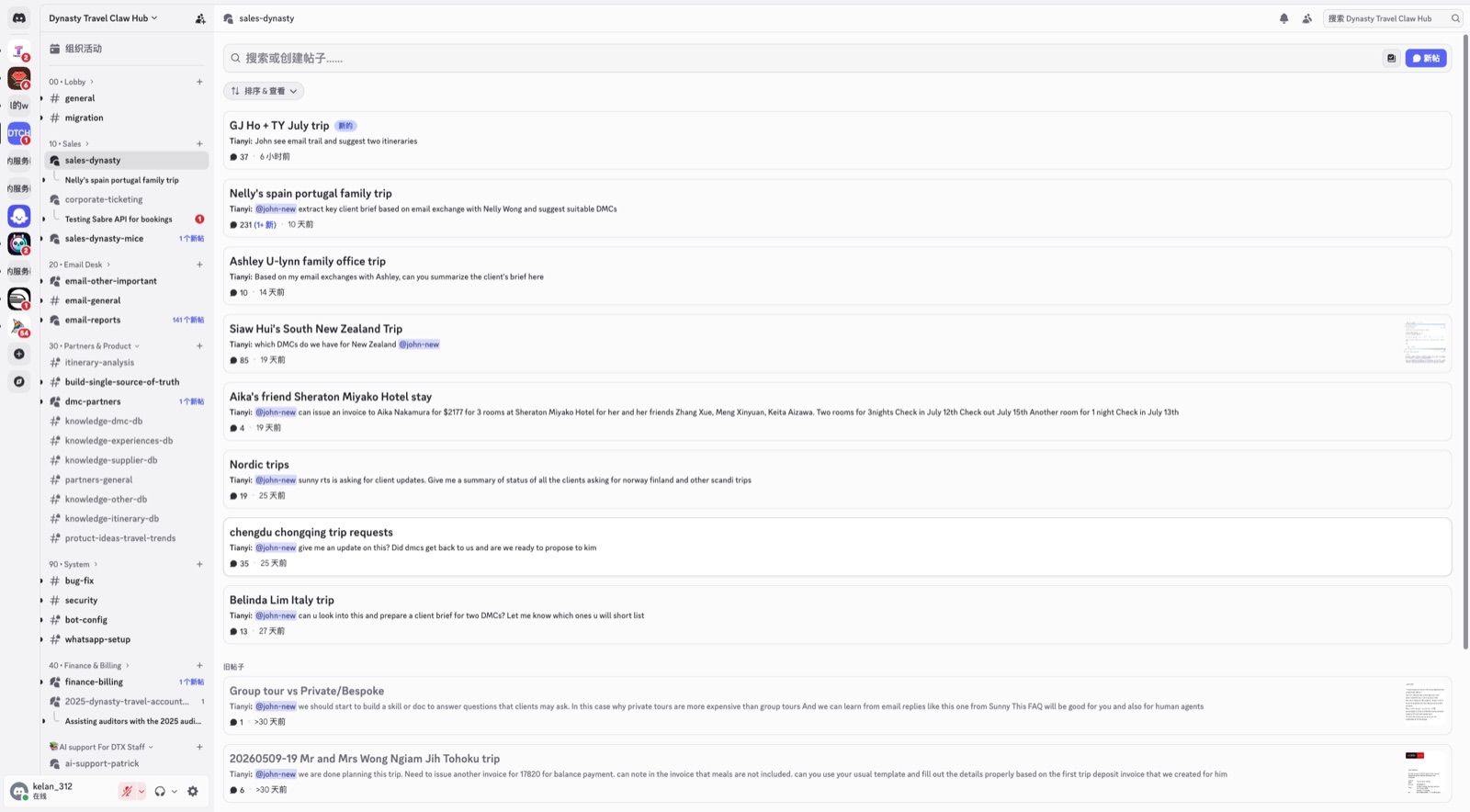The height and width of the screenshot is (812, 1470).
Task: Open the 组织活动 events calendar
Action: (x=126, y=49)
